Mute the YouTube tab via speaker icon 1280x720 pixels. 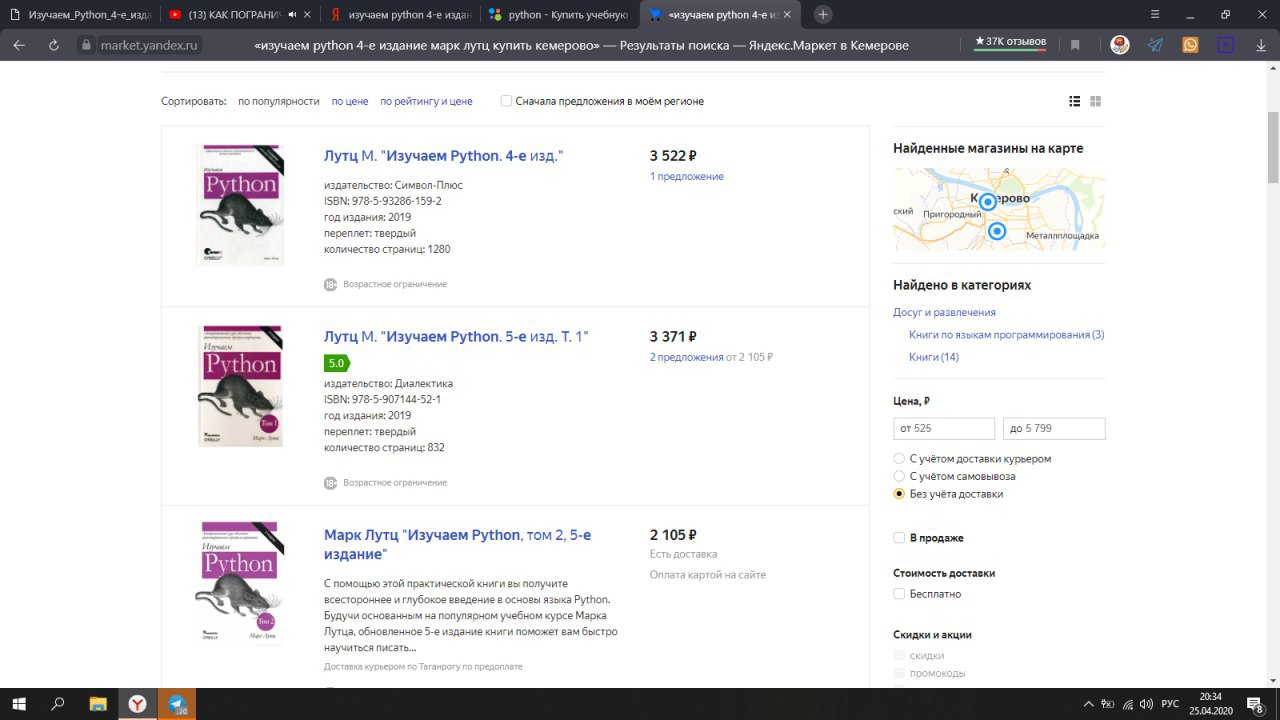[x=293, y=15]
